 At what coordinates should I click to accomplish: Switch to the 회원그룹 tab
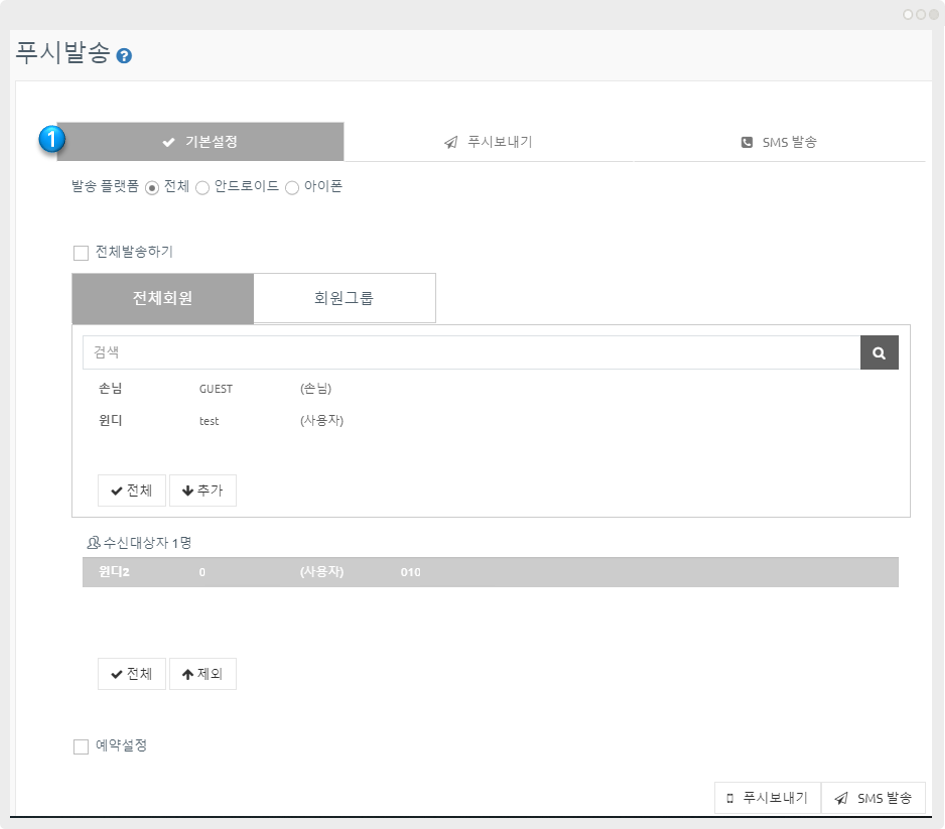click(344, 299)
